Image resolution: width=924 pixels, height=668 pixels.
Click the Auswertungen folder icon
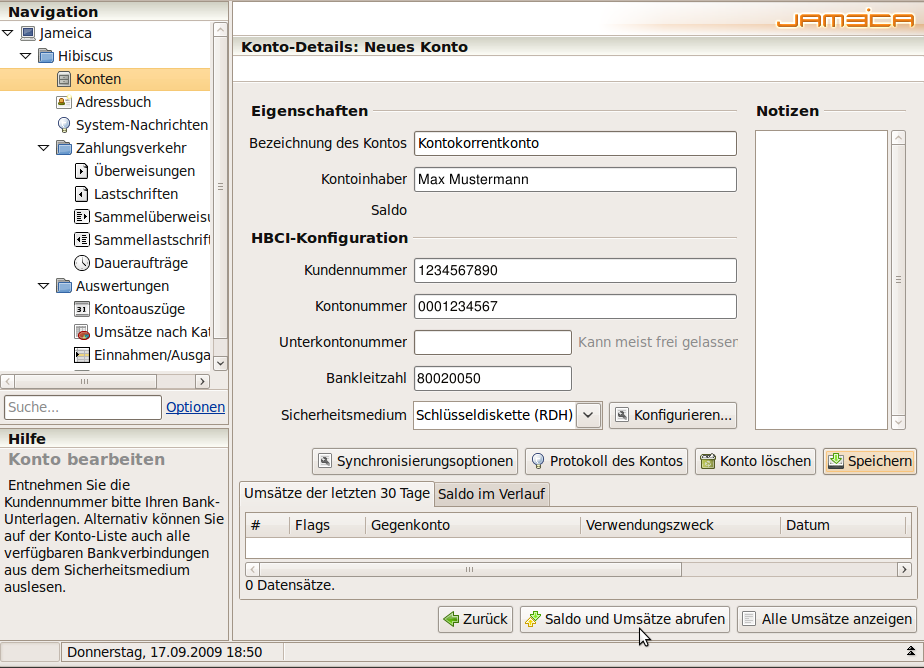(x=64, y=286)
